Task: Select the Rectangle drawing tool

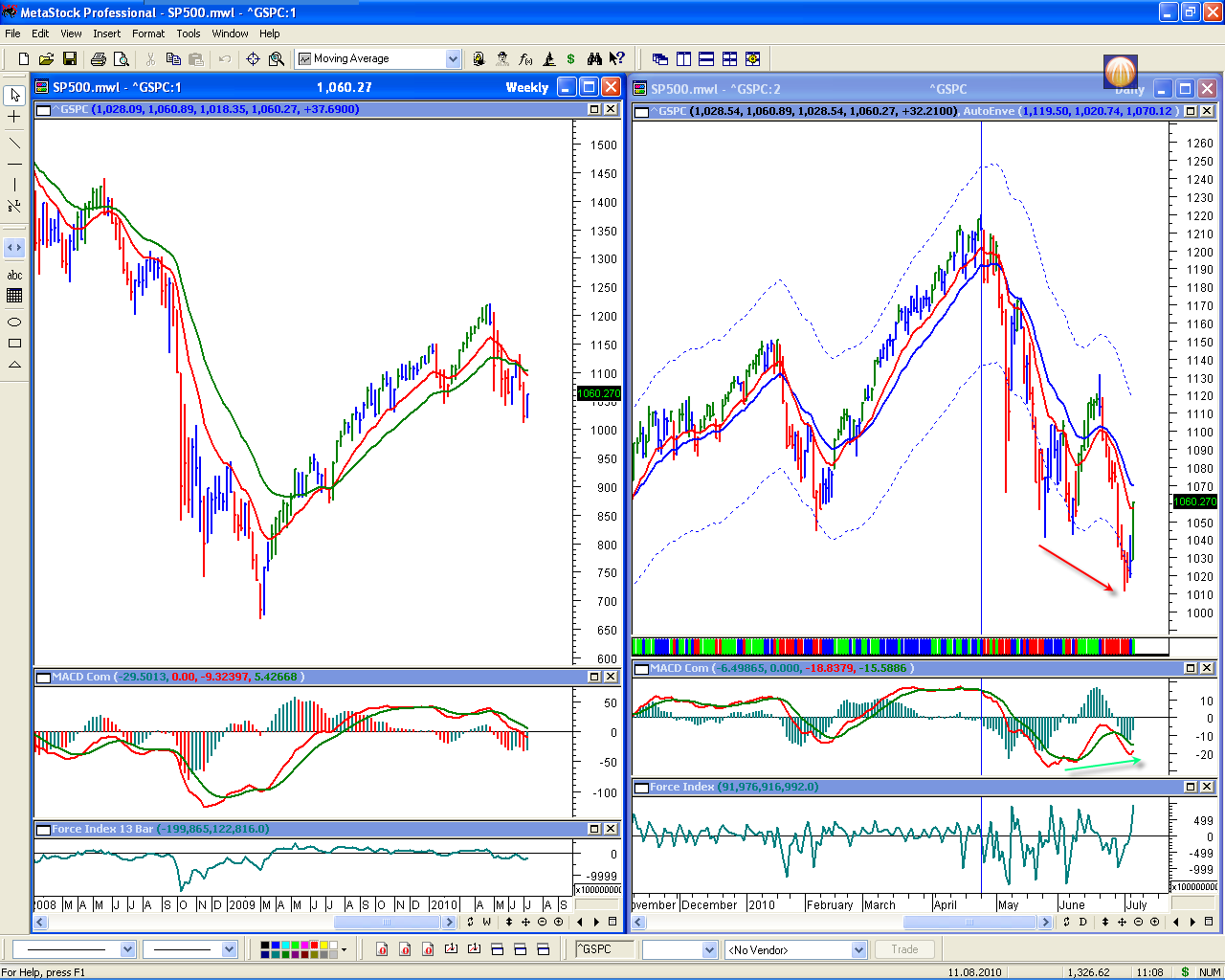Action: coord(14,344)
